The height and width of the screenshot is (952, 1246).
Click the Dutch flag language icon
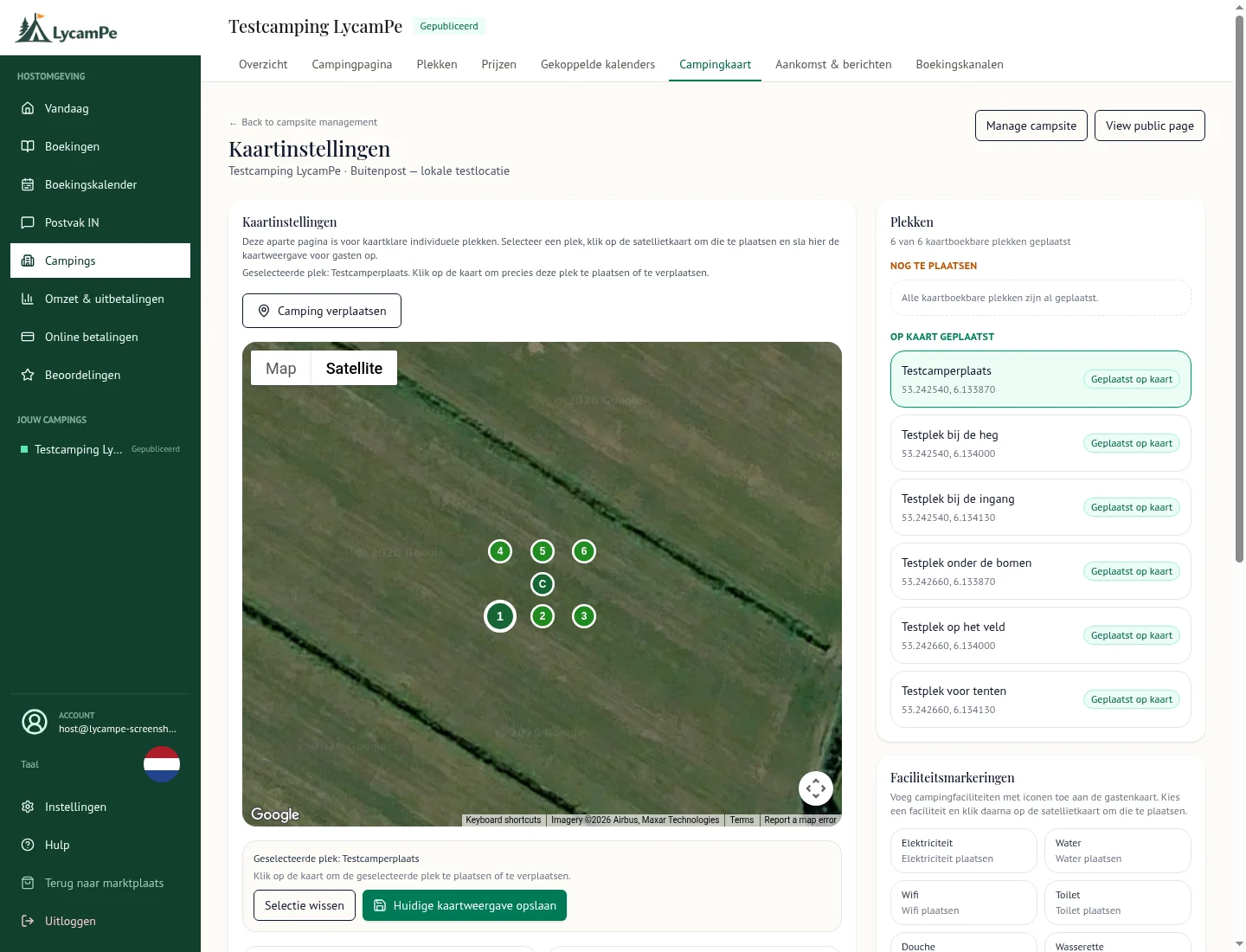[x=162, y=764]
